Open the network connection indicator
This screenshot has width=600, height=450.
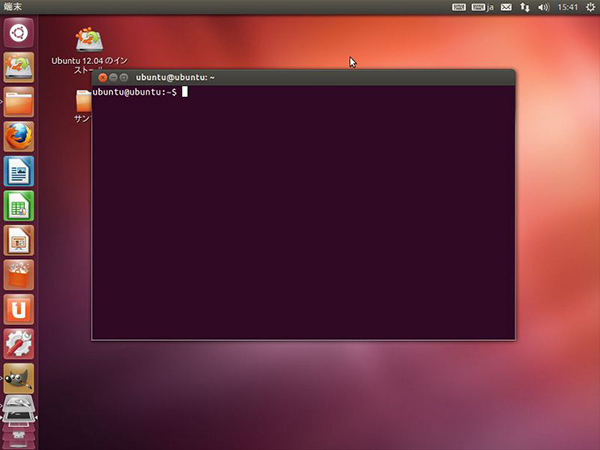pyautogui.click(x=525, y=7)
